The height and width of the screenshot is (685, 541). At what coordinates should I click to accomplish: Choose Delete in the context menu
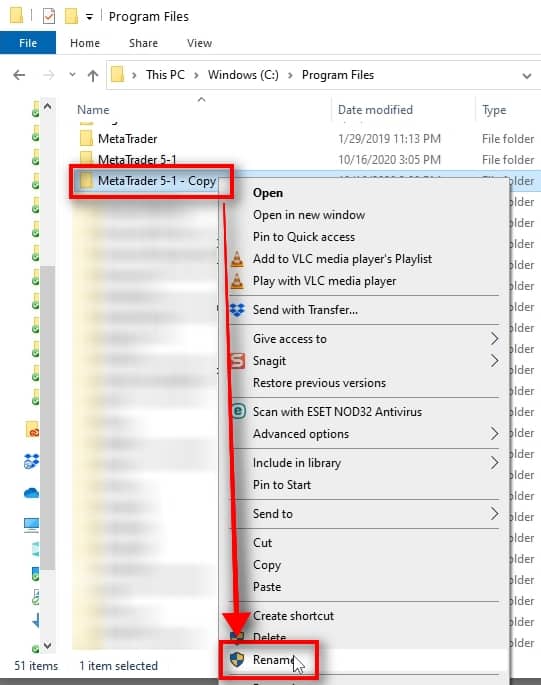269,637
